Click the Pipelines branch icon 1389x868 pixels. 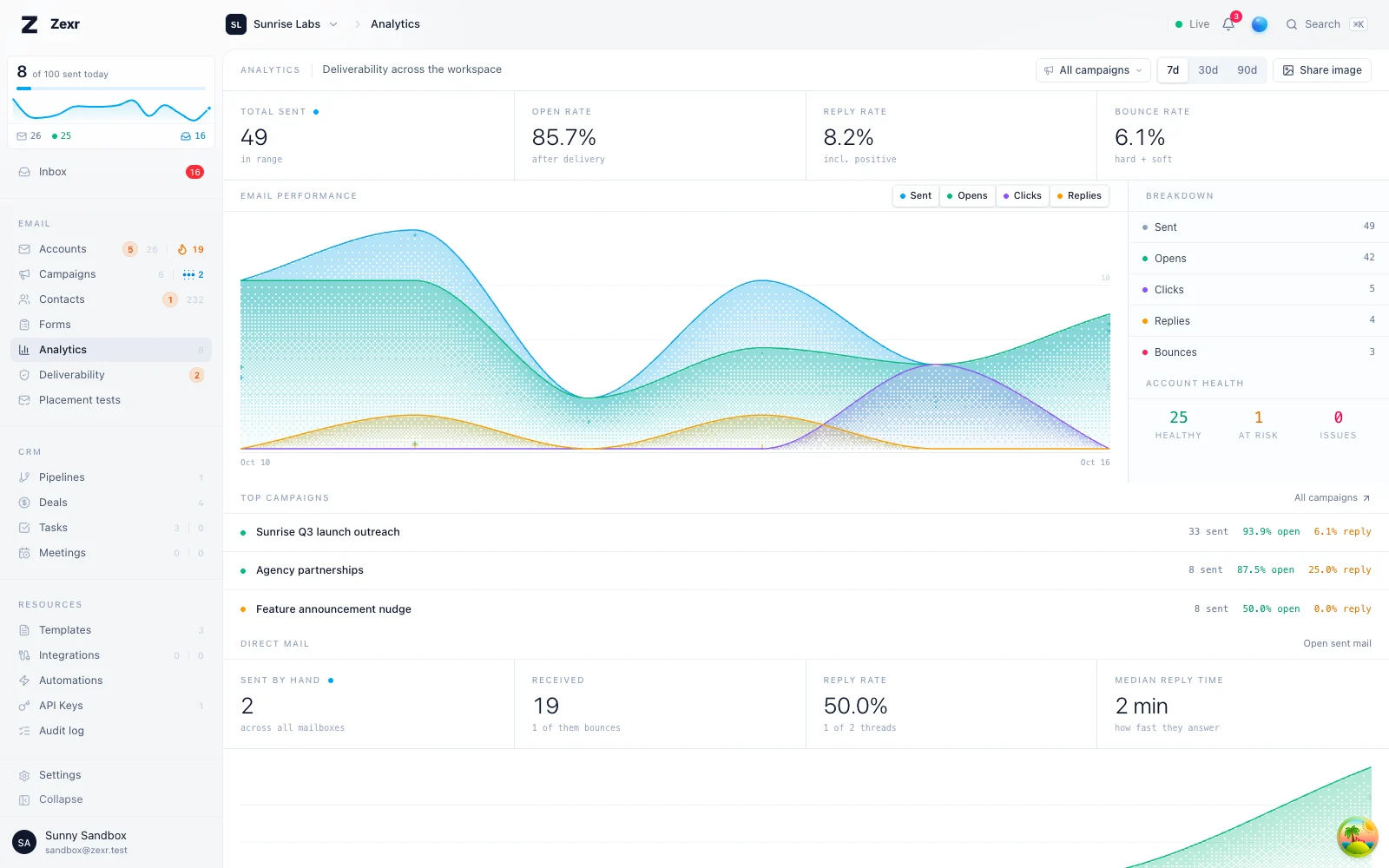[24, 477]
